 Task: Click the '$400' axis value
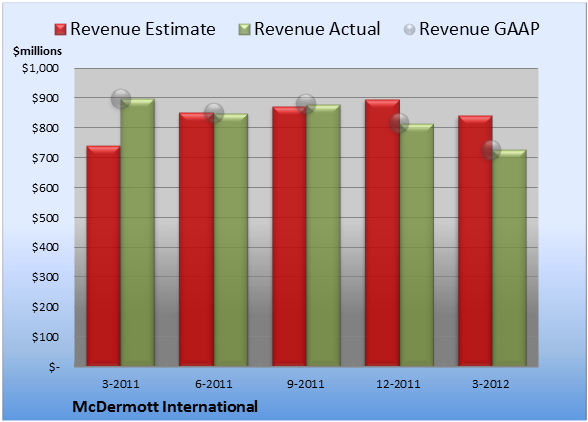pos(45,247)
